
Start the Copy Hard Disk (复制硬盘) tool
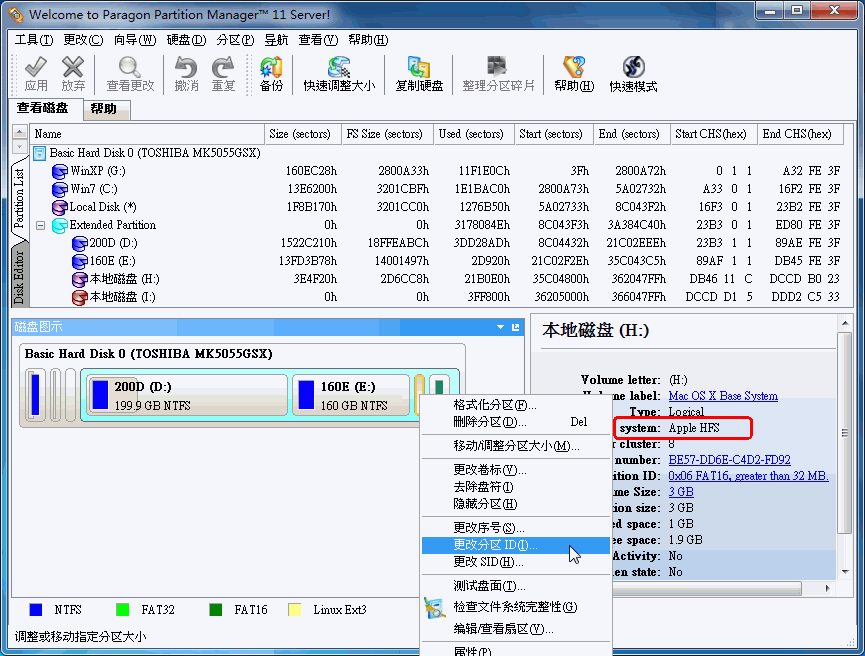point(419,67)
